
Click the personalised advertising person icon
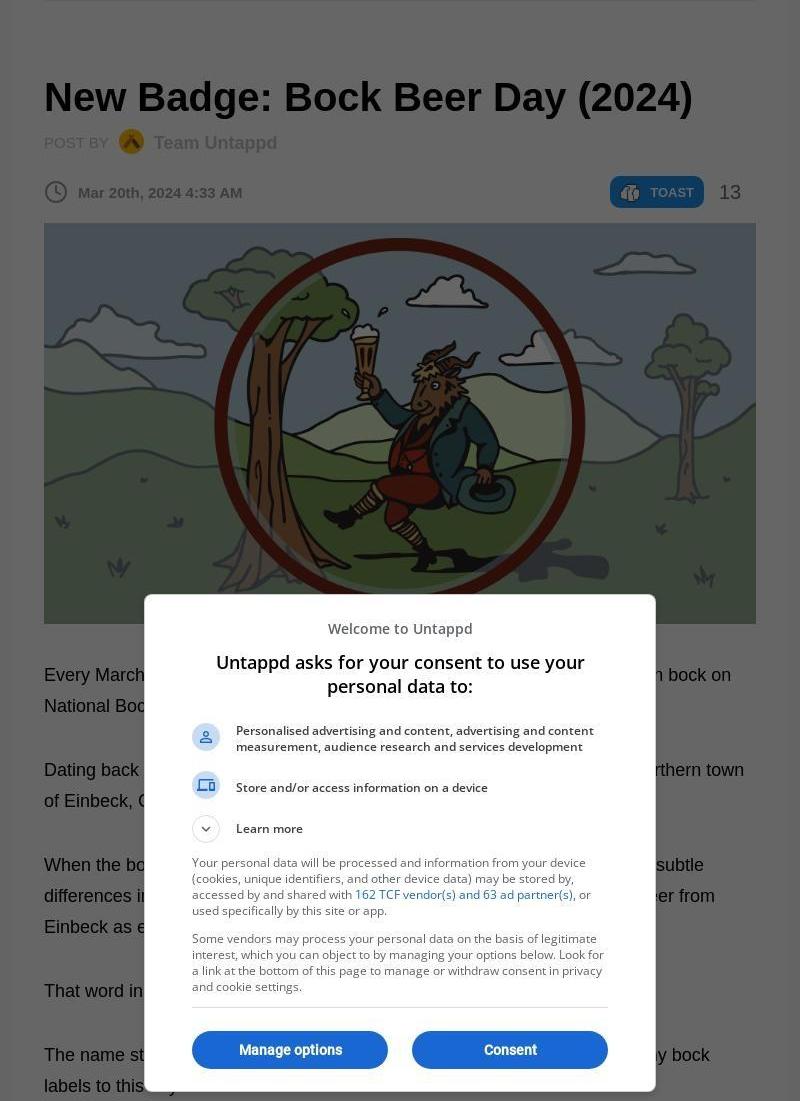[206, 737]
